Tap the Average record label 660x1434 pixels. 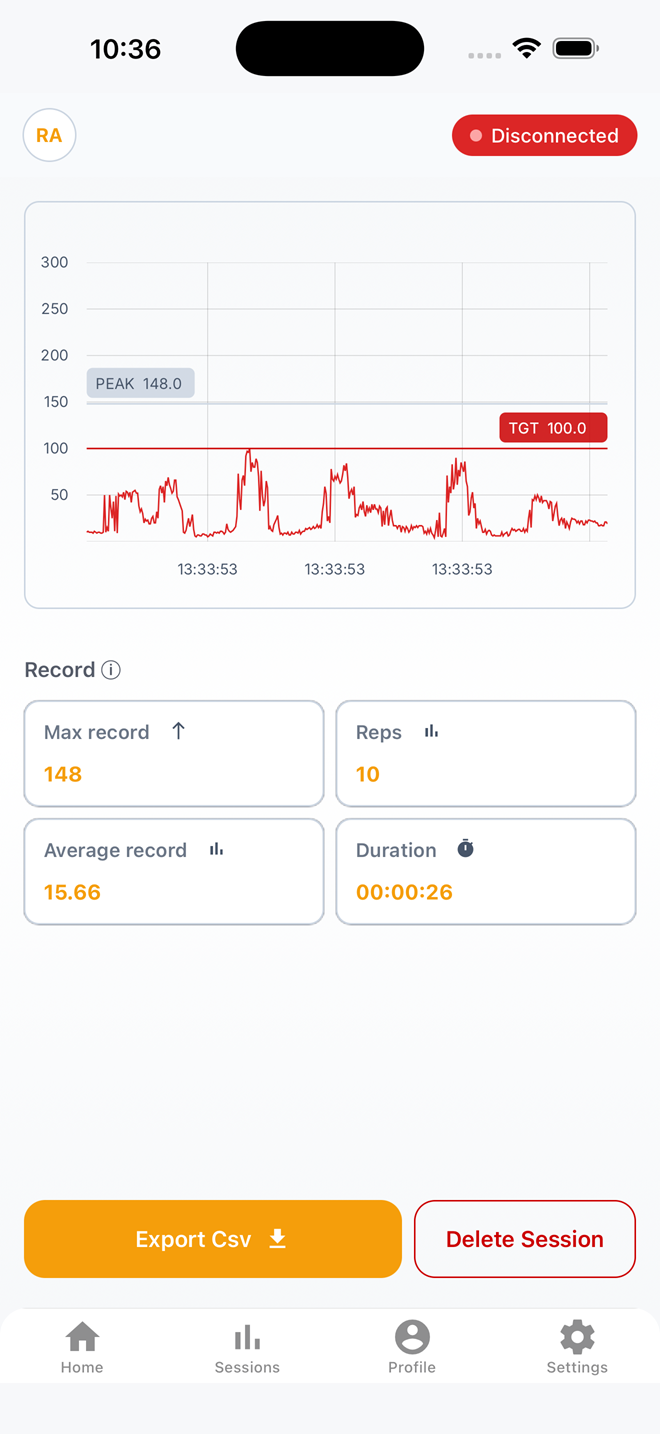click(116, 850)
